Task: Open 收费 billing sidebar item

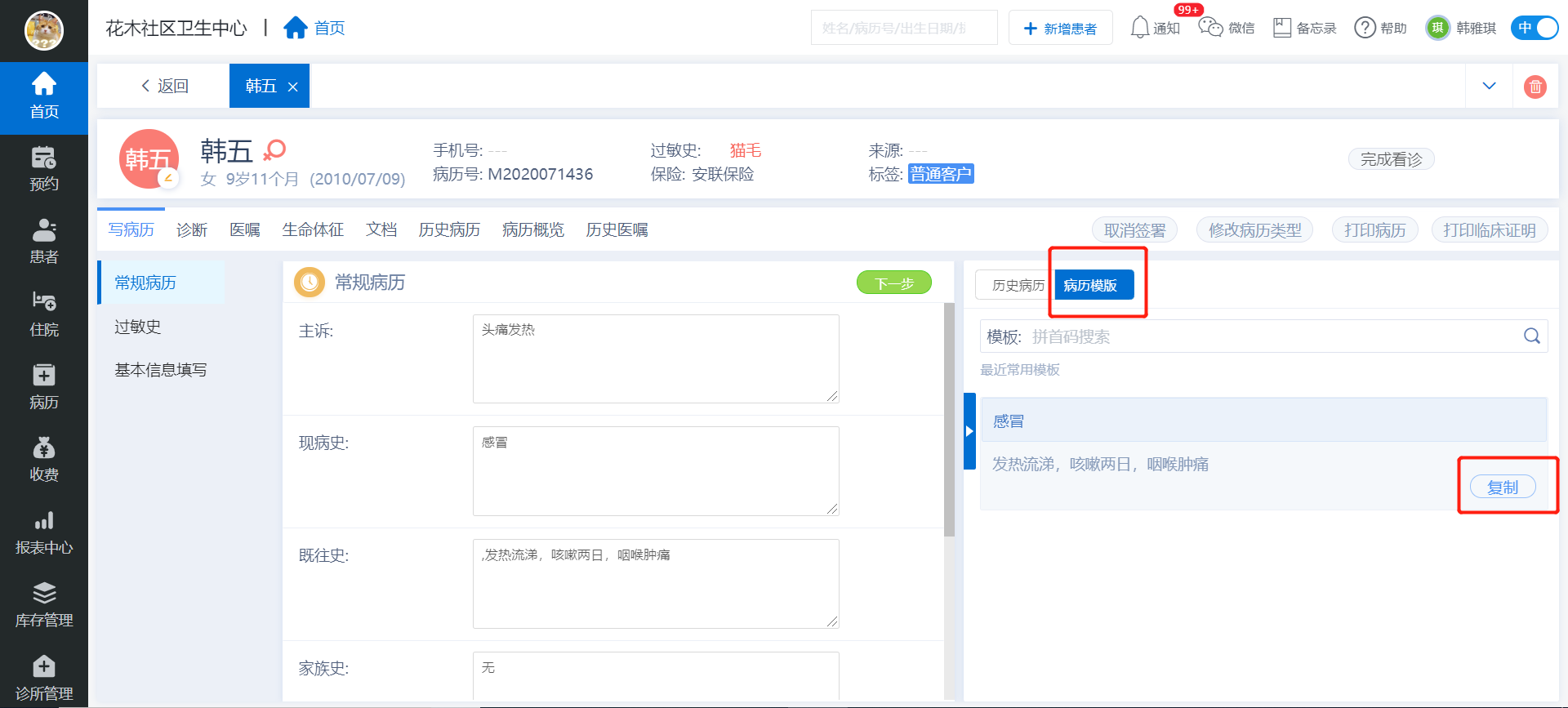Action: click(44, 460)
